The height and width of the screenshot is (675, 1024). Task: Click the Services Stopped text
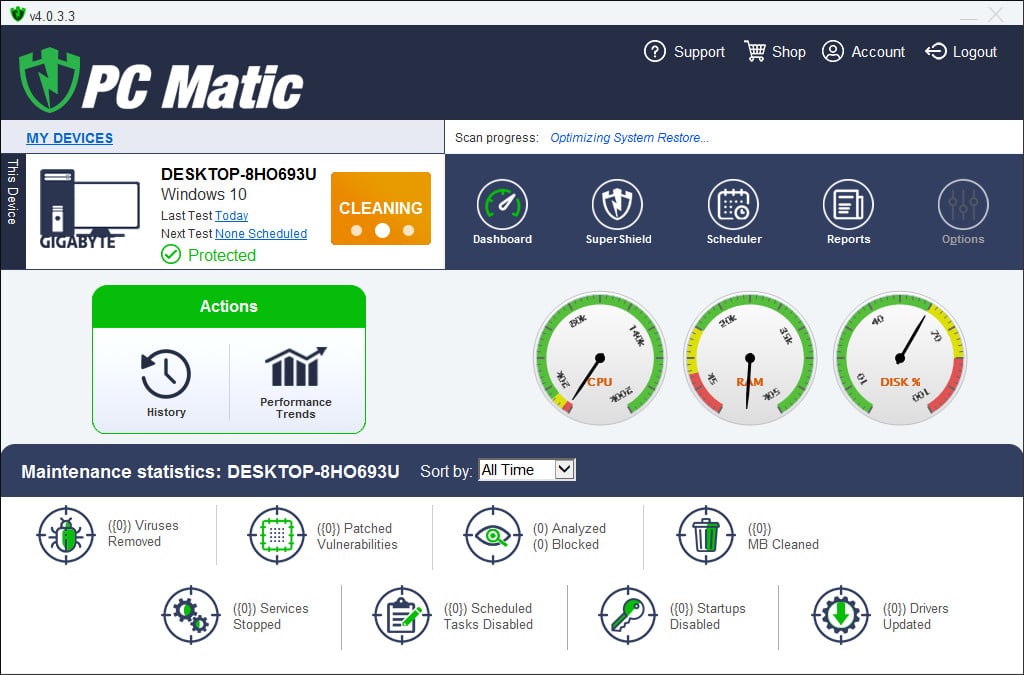click(270, 616)
